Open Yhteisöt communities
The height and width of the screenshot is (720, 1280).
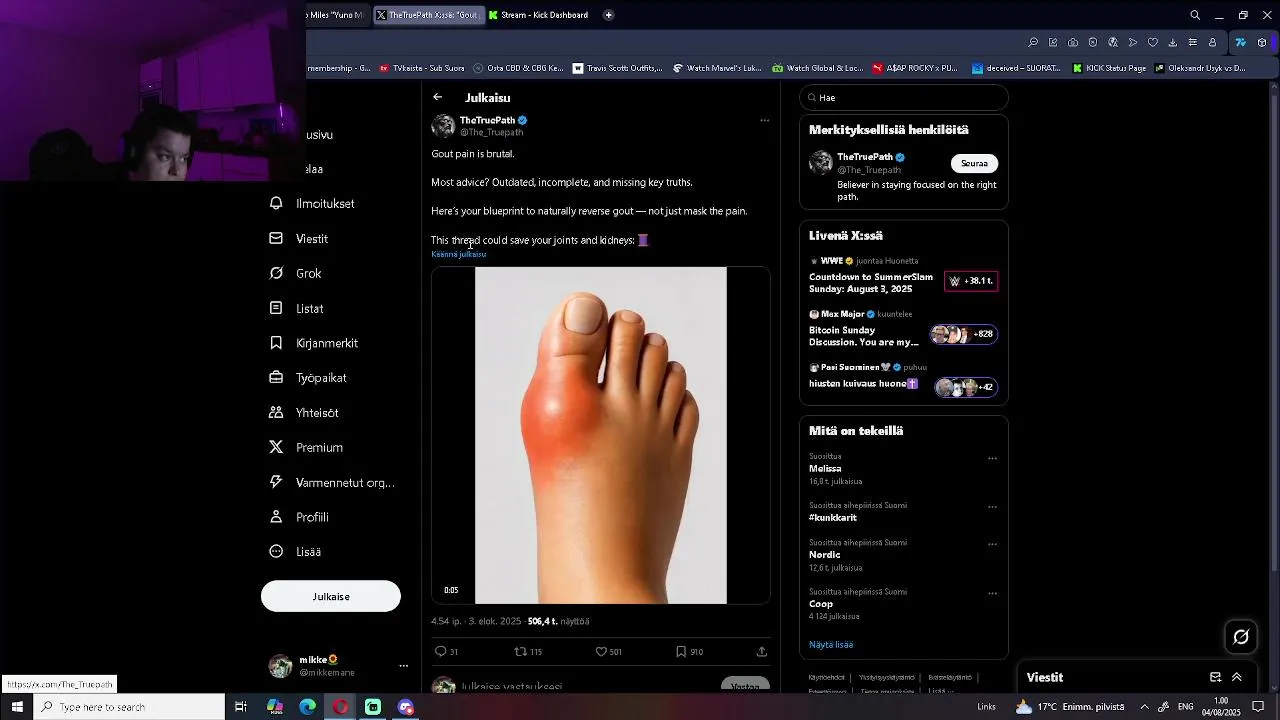point(304,413)
